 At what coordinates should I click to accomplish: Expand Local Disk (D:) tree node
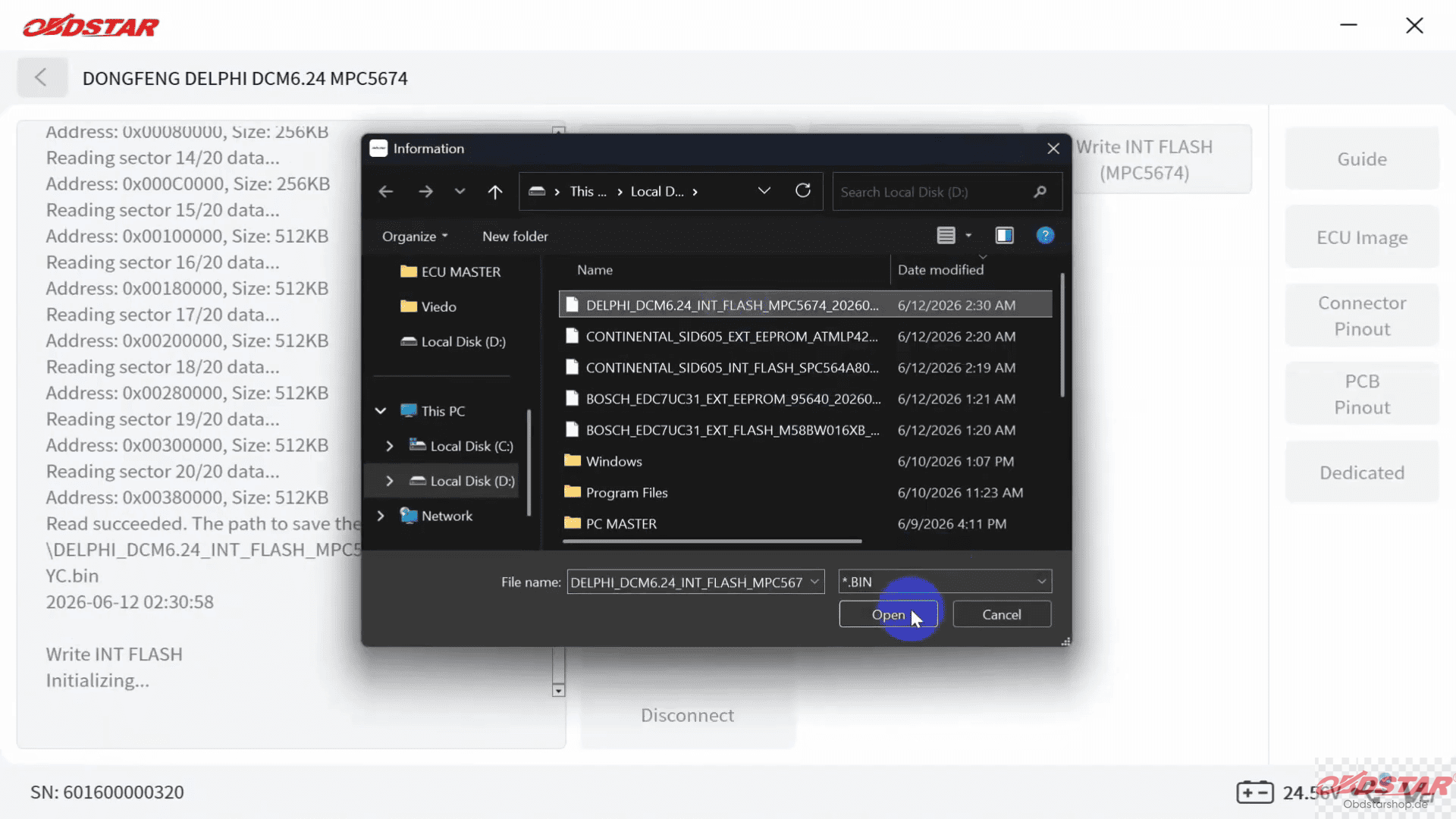point(390,481)
